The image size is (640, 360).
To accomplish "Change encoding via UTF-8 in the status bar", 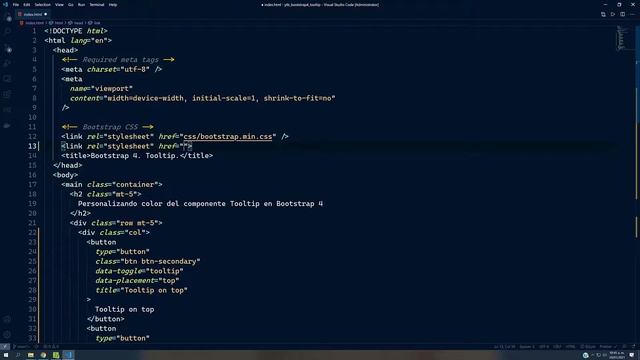I will coord(544,347).
